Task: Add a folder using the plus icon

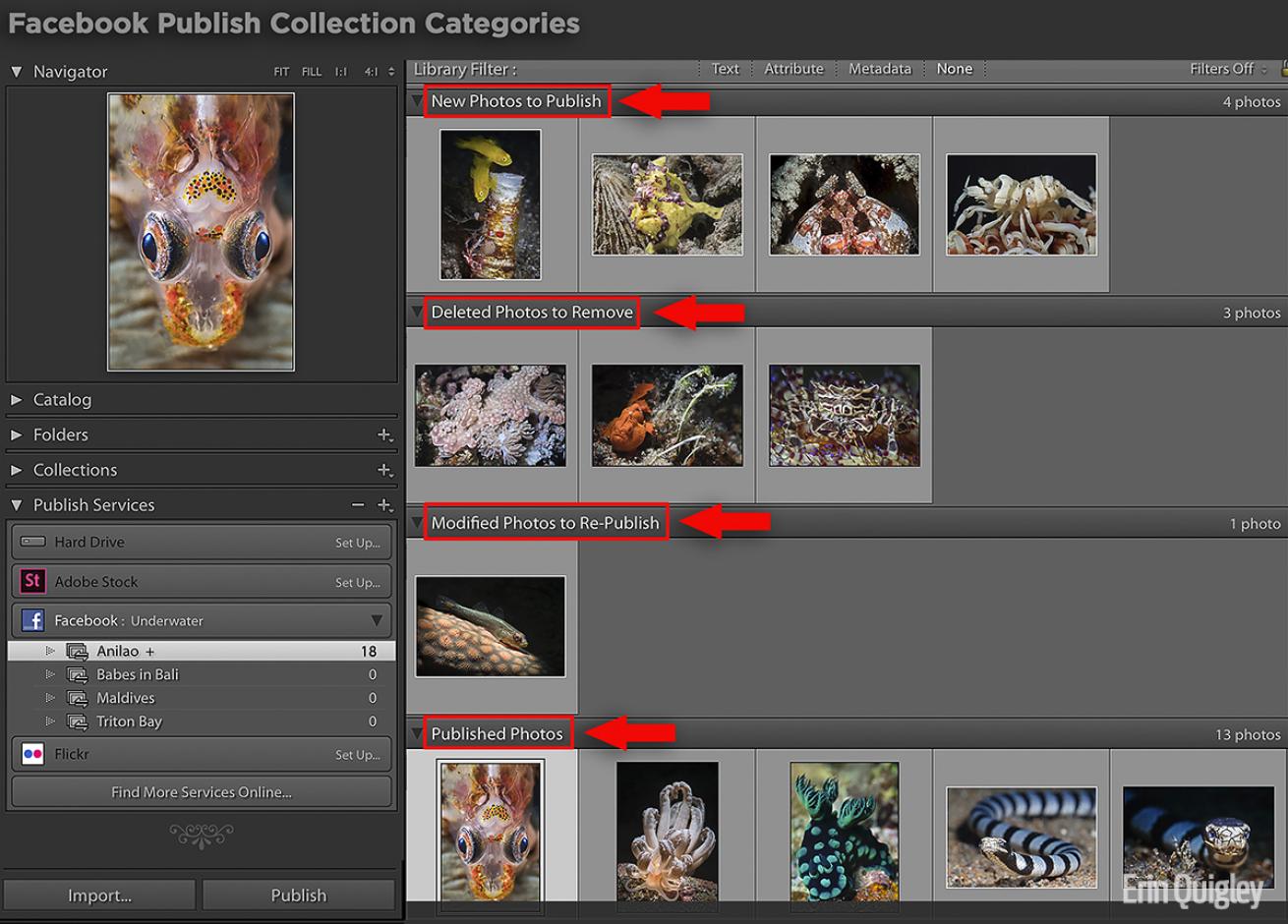Action: tap(384, 434)
